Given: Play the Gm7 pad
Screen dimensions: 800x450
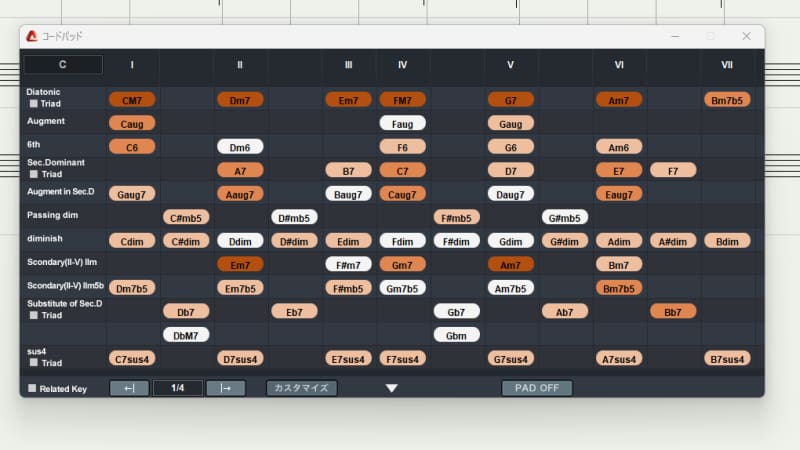Looking at the screenshot, I should coord(402,264).
